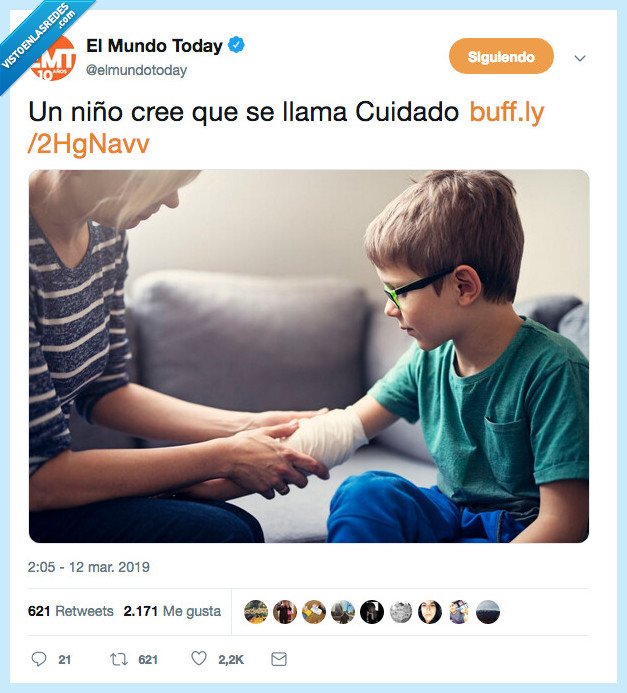
Task: Click the reply speech bubble icon
Action: click(x=39, y=659)
